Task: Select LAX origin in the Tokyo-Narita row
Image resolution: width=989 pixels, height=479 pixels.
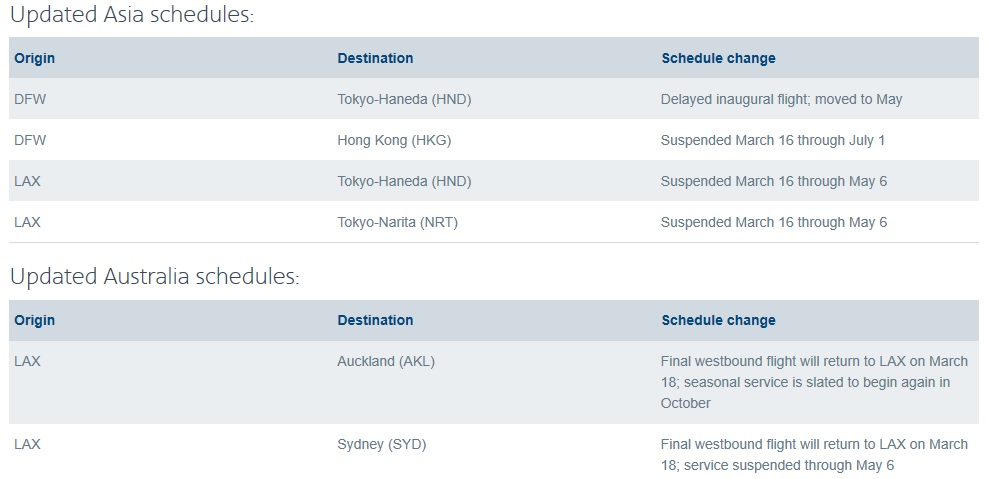Action: click(x=27, y=222)
